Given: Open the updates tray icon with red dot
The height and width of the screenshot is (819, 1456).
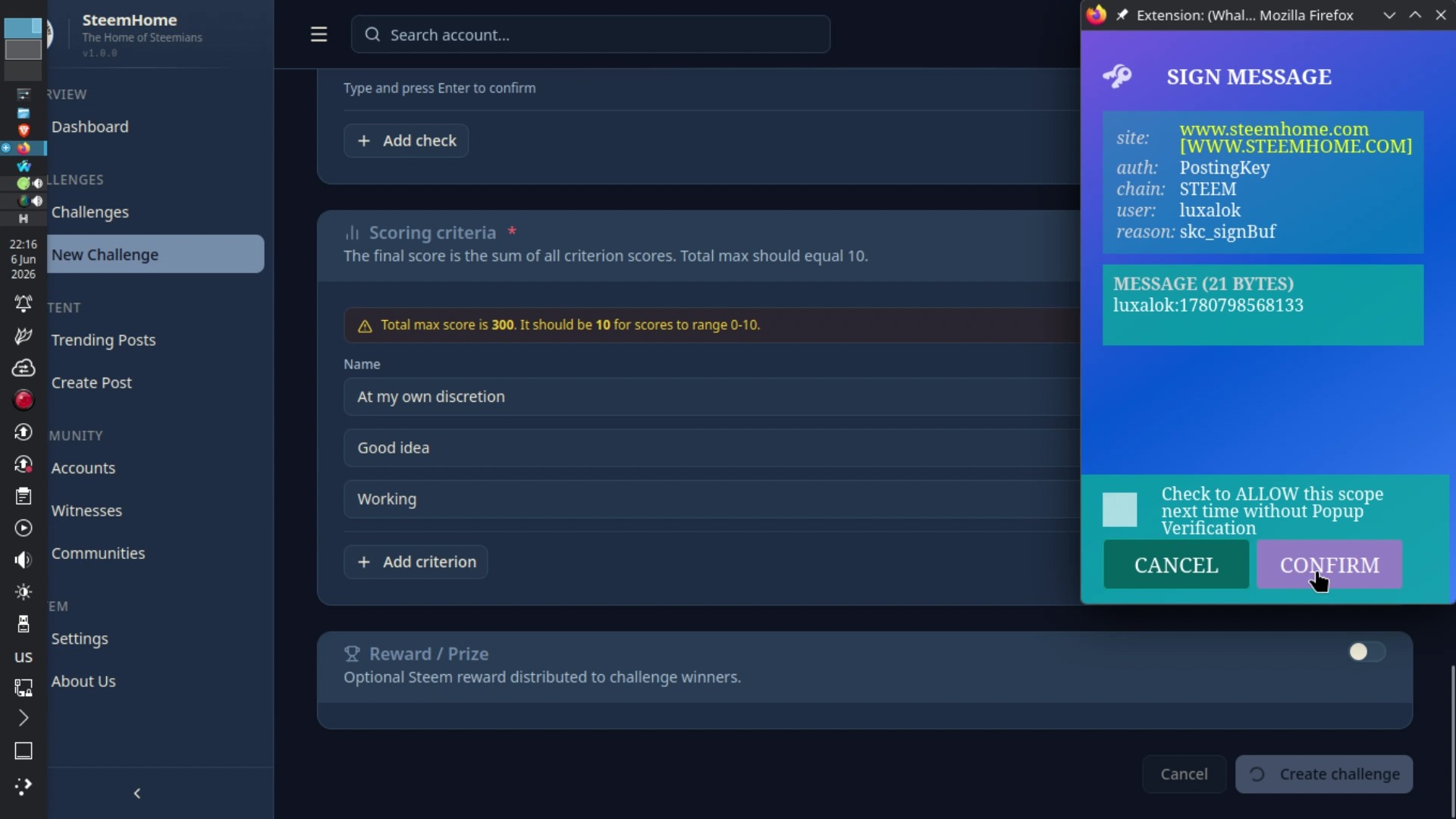Looking at the screenshot, I should pyautogui.click(x=24, y=464).
